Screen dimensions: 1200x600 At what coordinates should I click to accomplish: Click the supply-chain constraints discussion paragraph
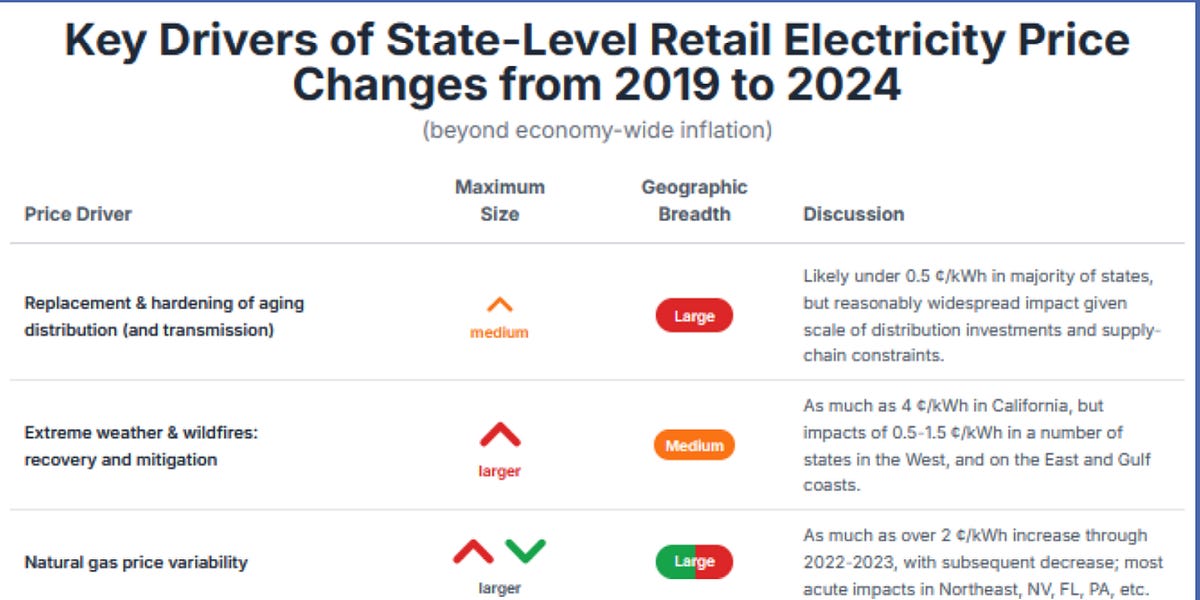[x=981, y=316]
